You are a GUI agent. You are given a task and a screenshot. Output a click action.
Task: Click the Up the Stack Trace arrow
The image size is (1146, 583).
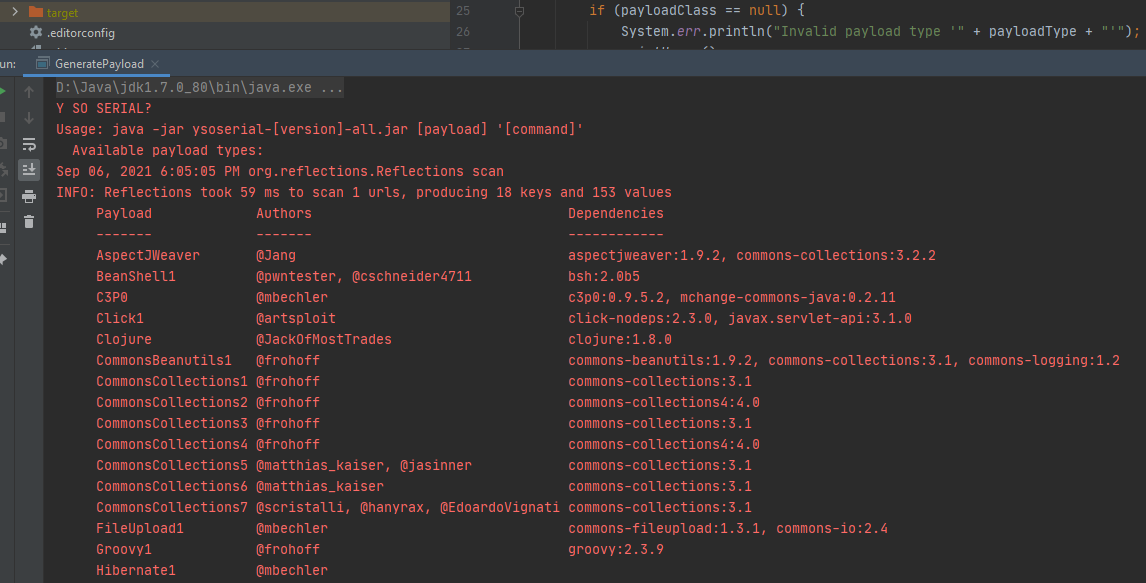(29, 93)
